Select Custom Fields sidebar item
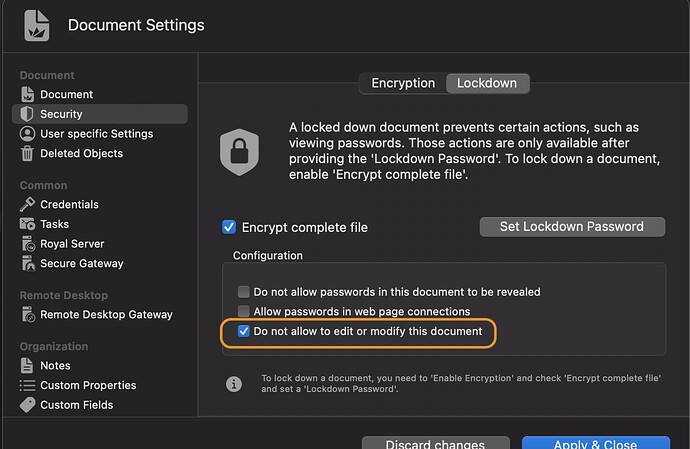This screenshot has height=449, width=690. [x=76, y=405]
